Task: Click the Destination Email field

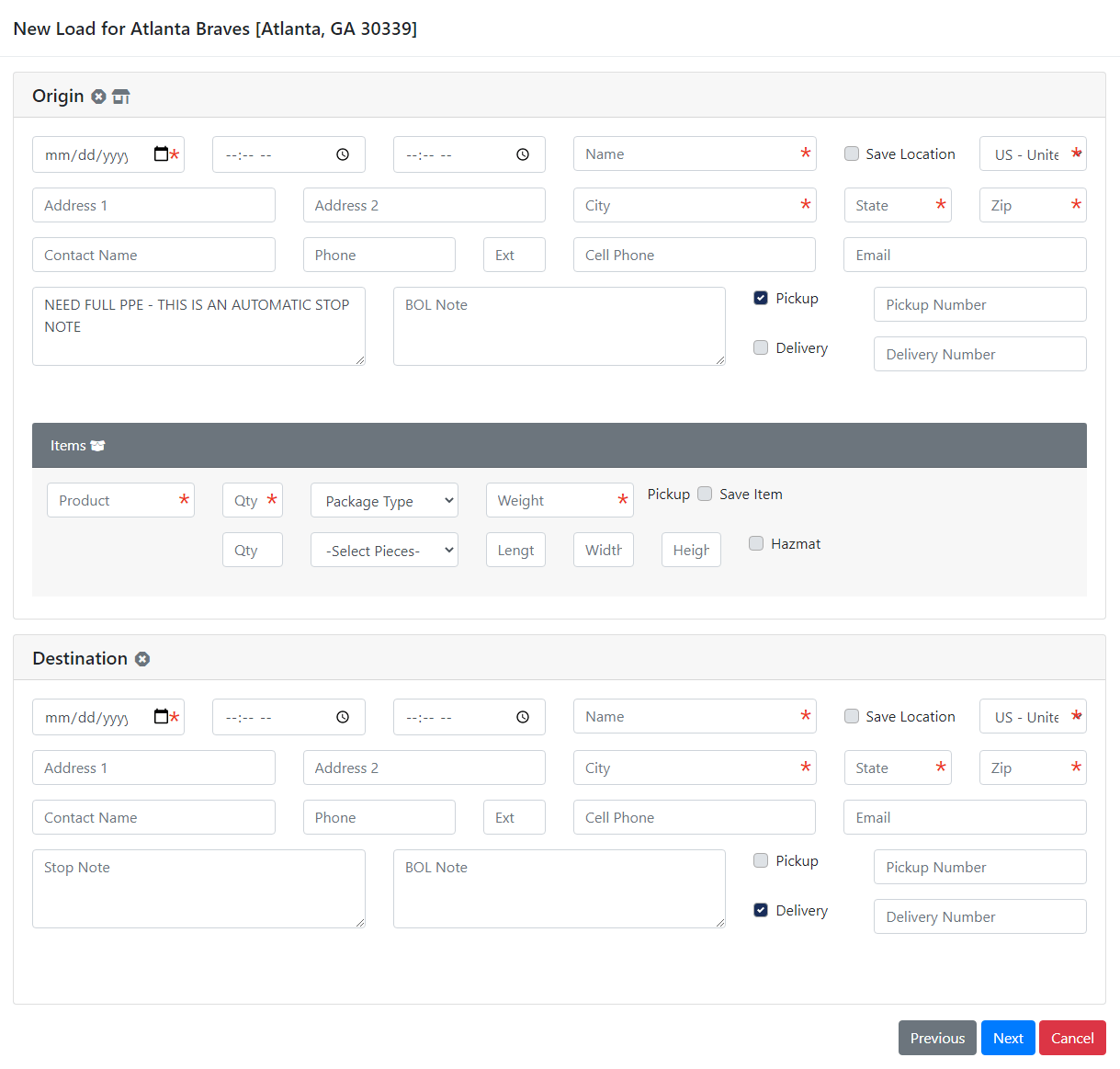Action: (965, 817)
